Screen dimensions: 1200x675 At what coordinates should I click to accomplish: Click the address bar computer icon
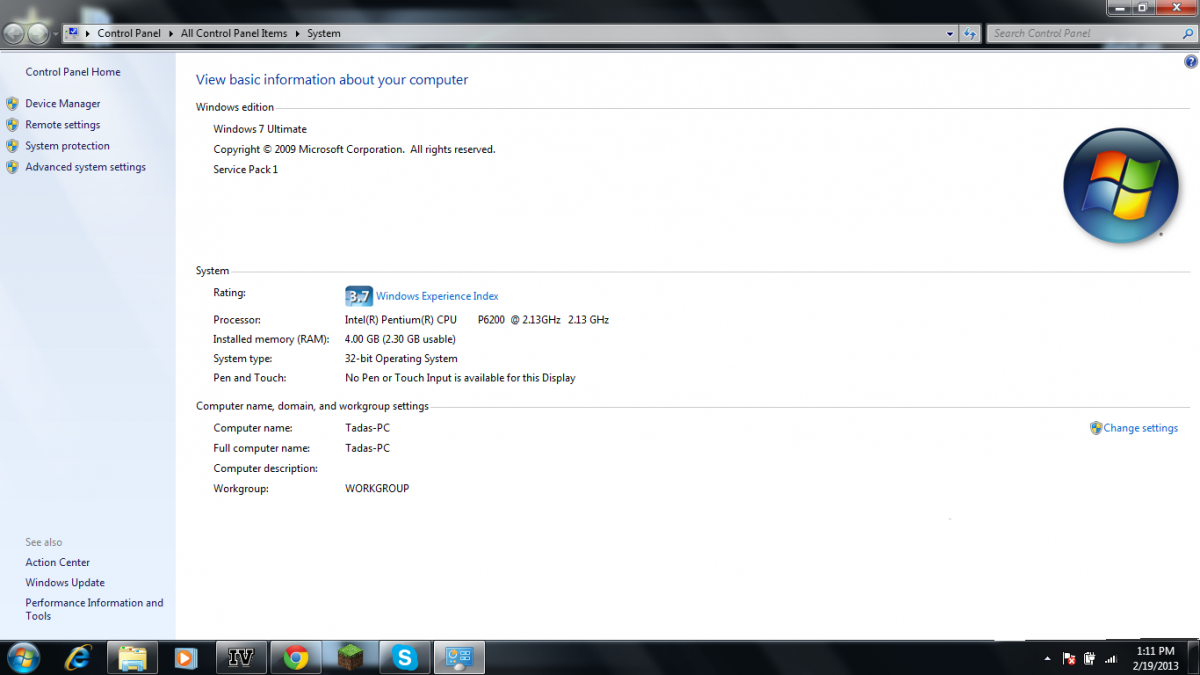pos(73,33)
